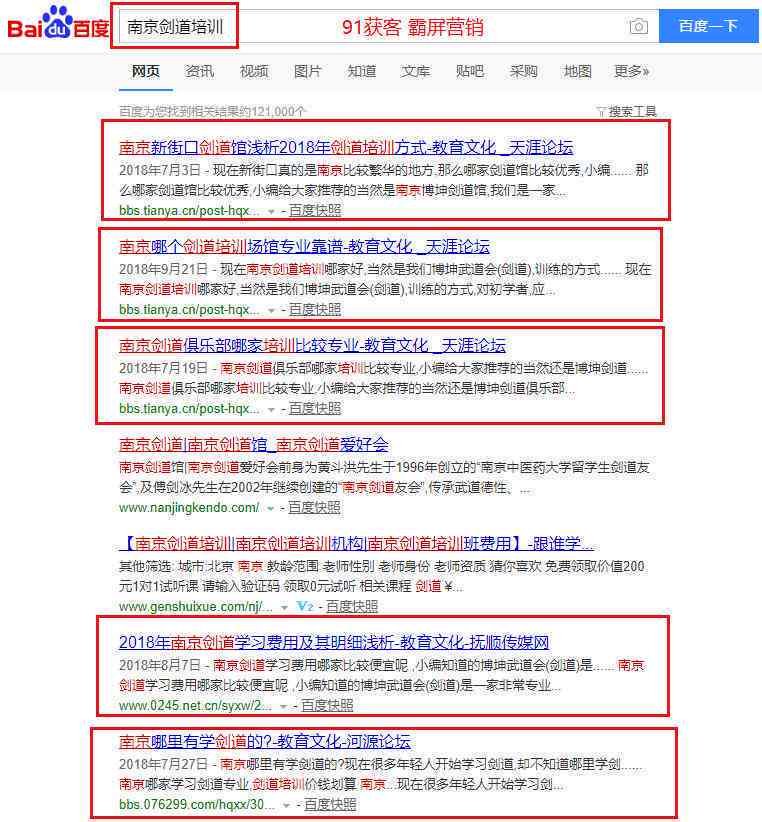Viewport: 762px width, 822px height.
Task: Switch to the 贴吧 tab
Action: pos(470,71)
